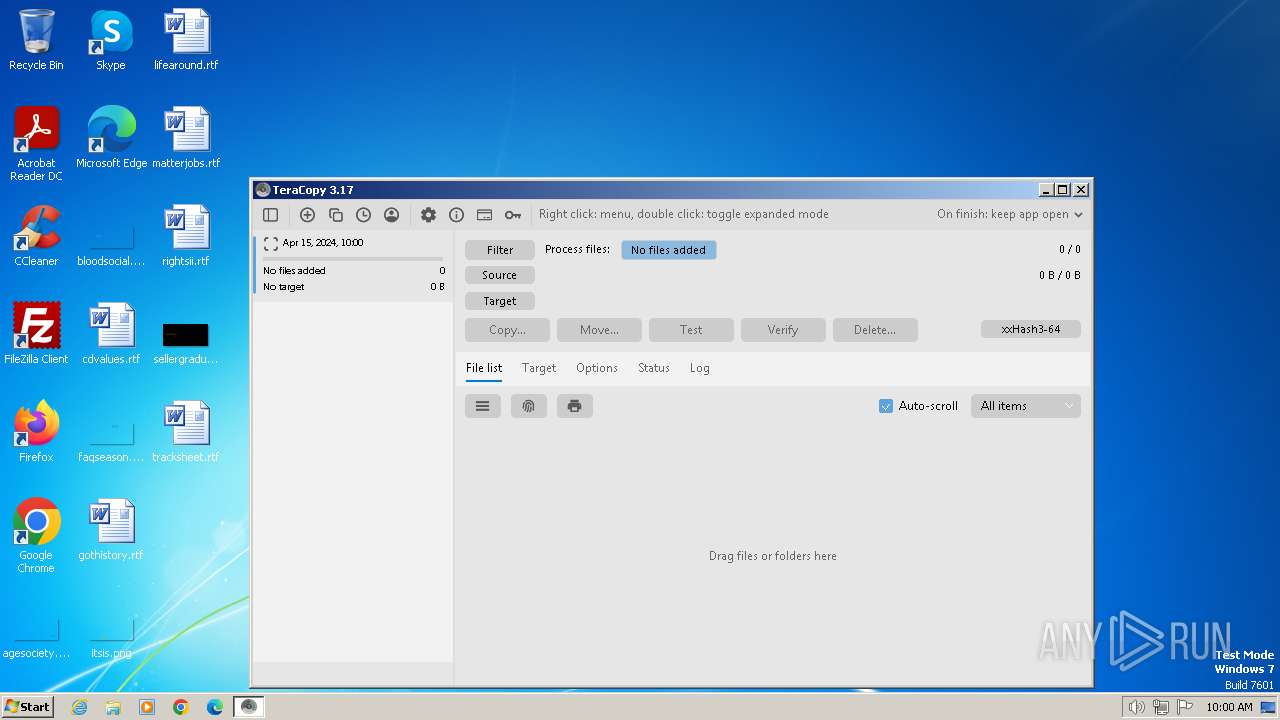Click the Windows Start button
The height and width of the screenshot is (720, 1280).
[28, 707]
